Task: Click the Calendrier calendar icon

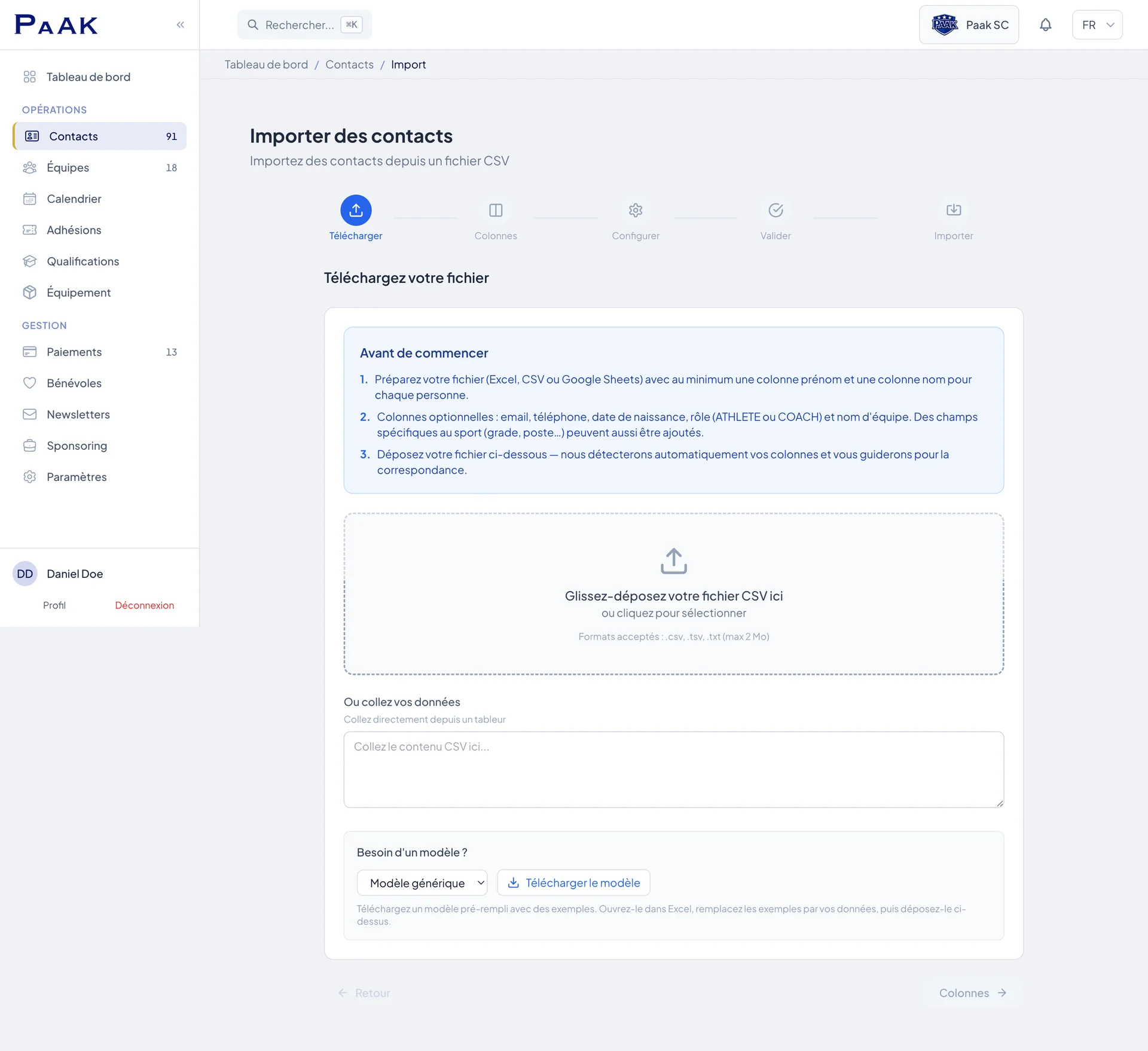Action: (x=29, y=199)
